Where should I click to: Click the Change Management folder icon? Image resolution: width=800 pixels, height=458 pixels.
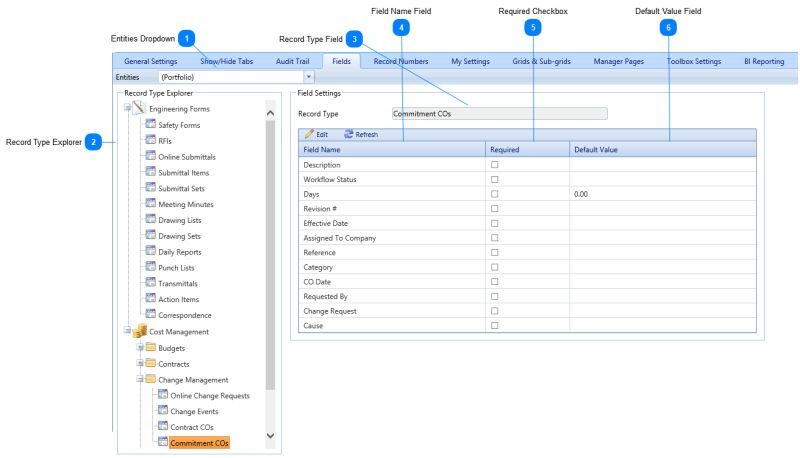tap(151, 379)
